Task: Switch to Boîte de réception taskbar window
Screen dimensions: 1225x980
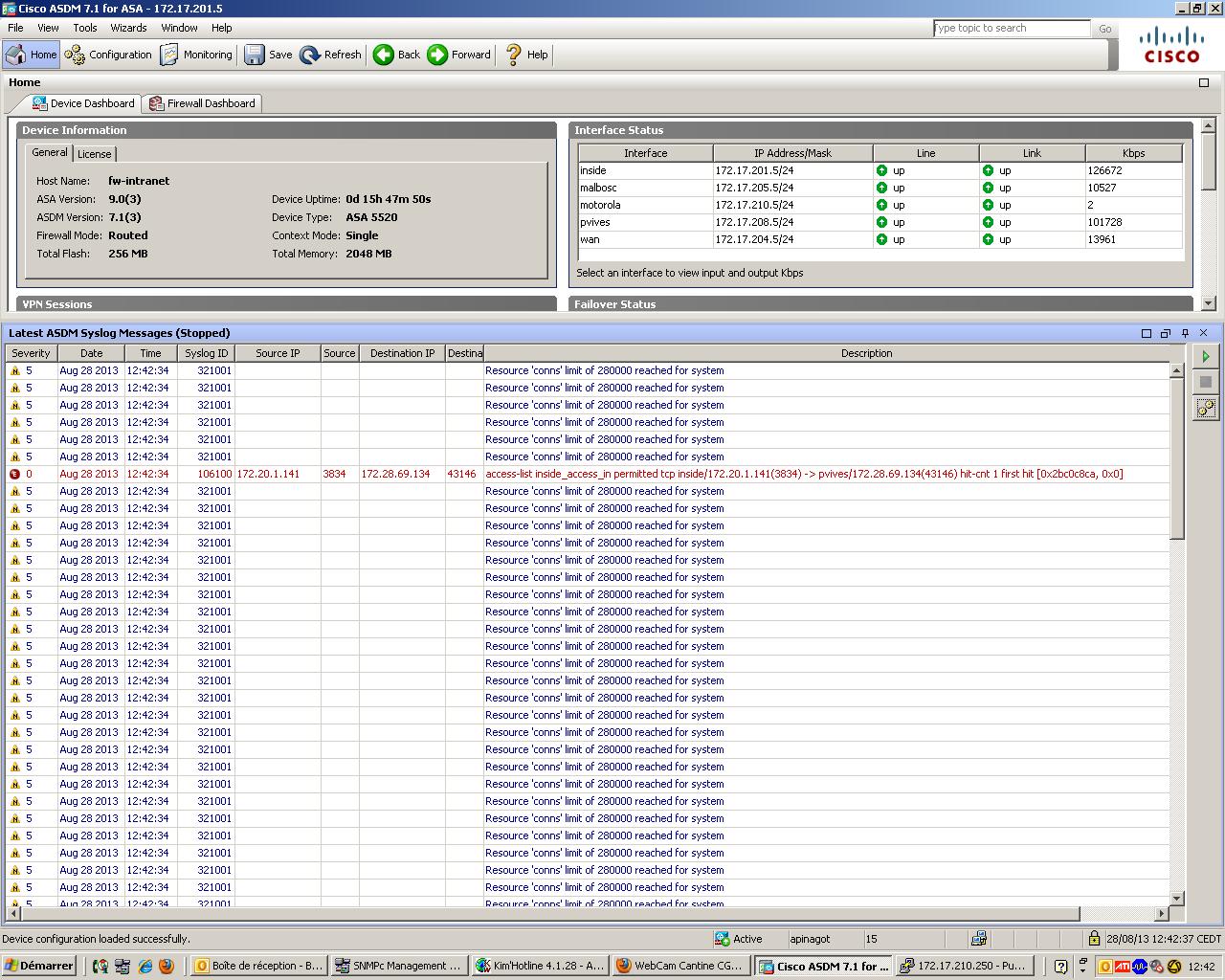Action: click(x=258, y=966)
